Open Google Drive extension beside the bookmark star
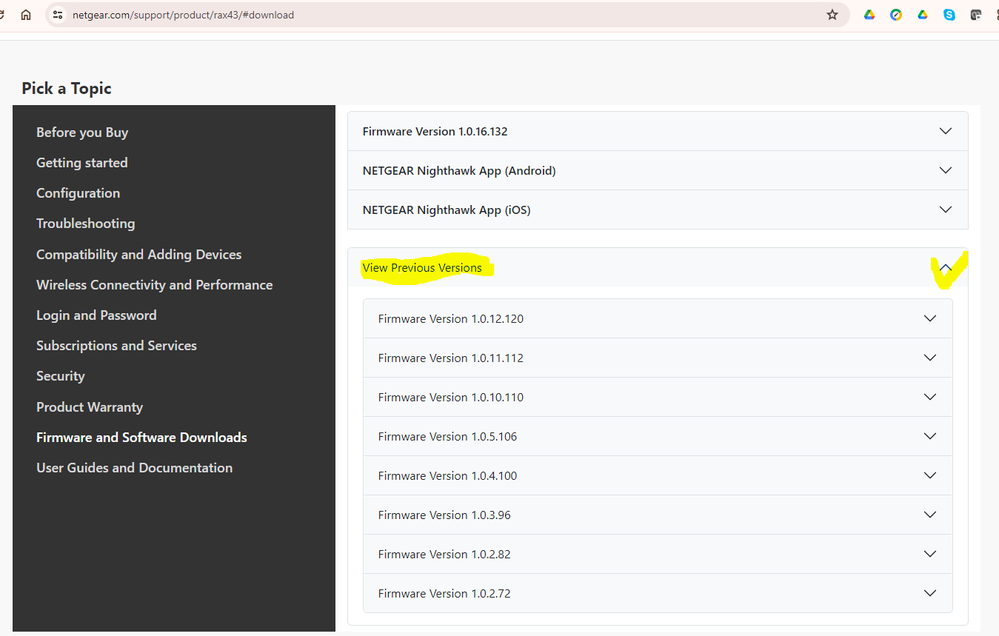 pos(869,15)
